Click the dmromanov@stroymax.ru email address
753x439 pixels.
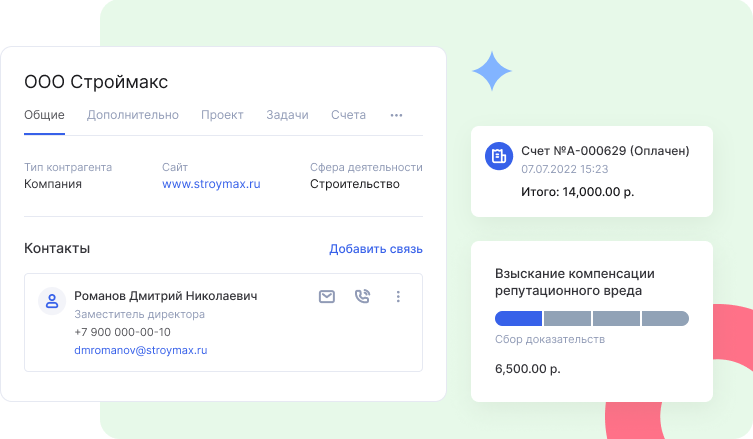(x=140, y=351)
